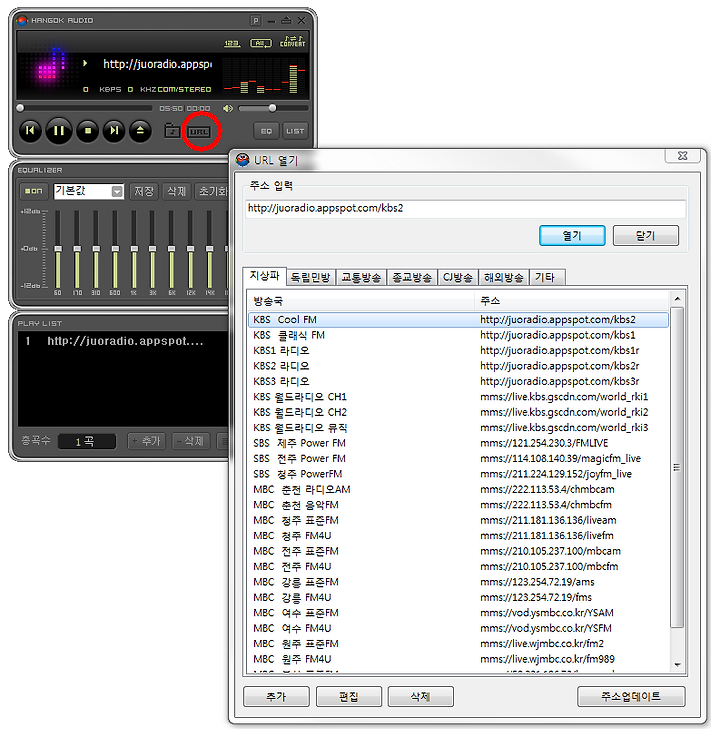The height and width of the screenshot is (737, 720).
Task: Toggle the repeat All icon
Action: click(x=261, y=43)
